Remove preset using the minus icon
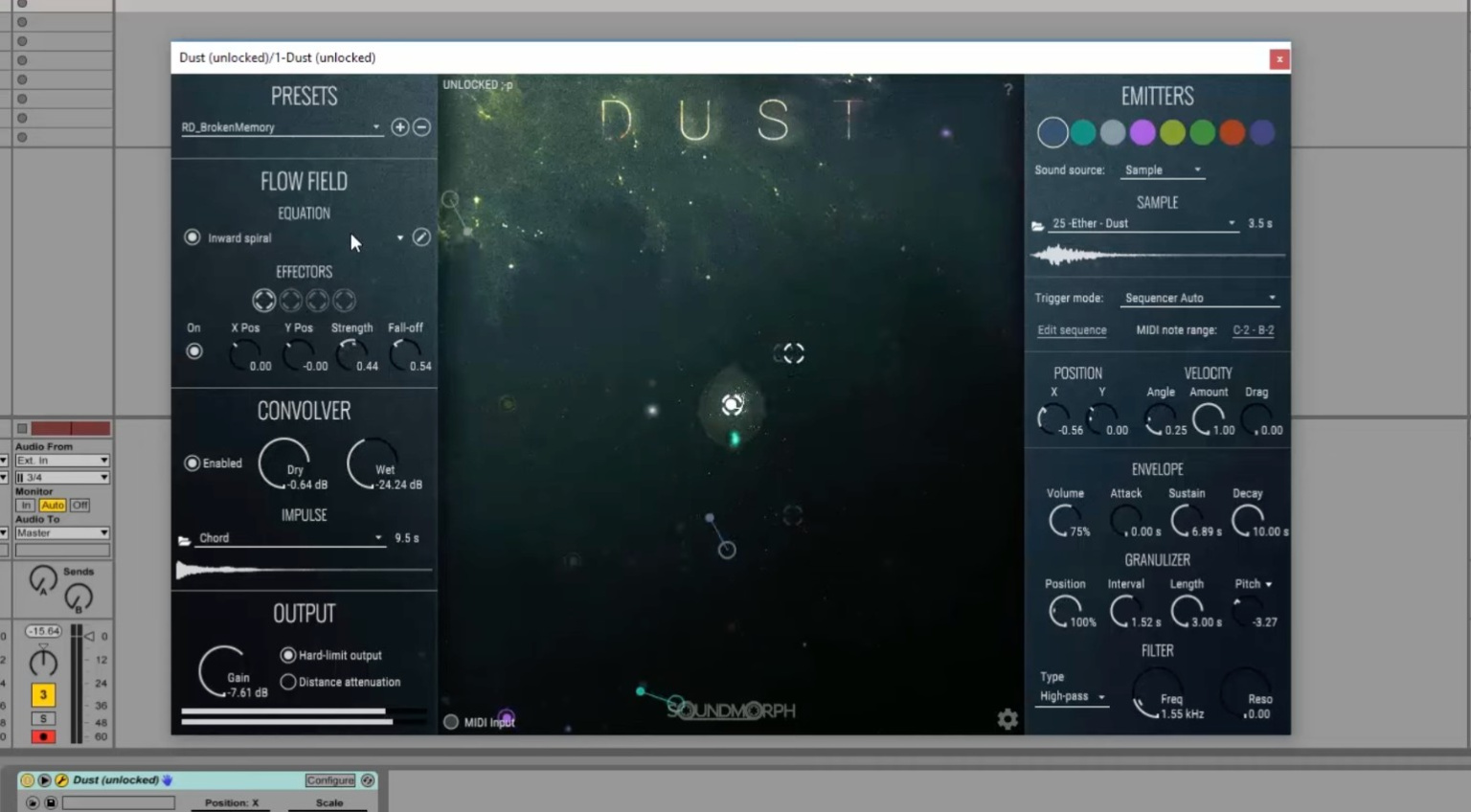Image resolution: width=1471 pixels, height=812 pixels. pos(421,127)
